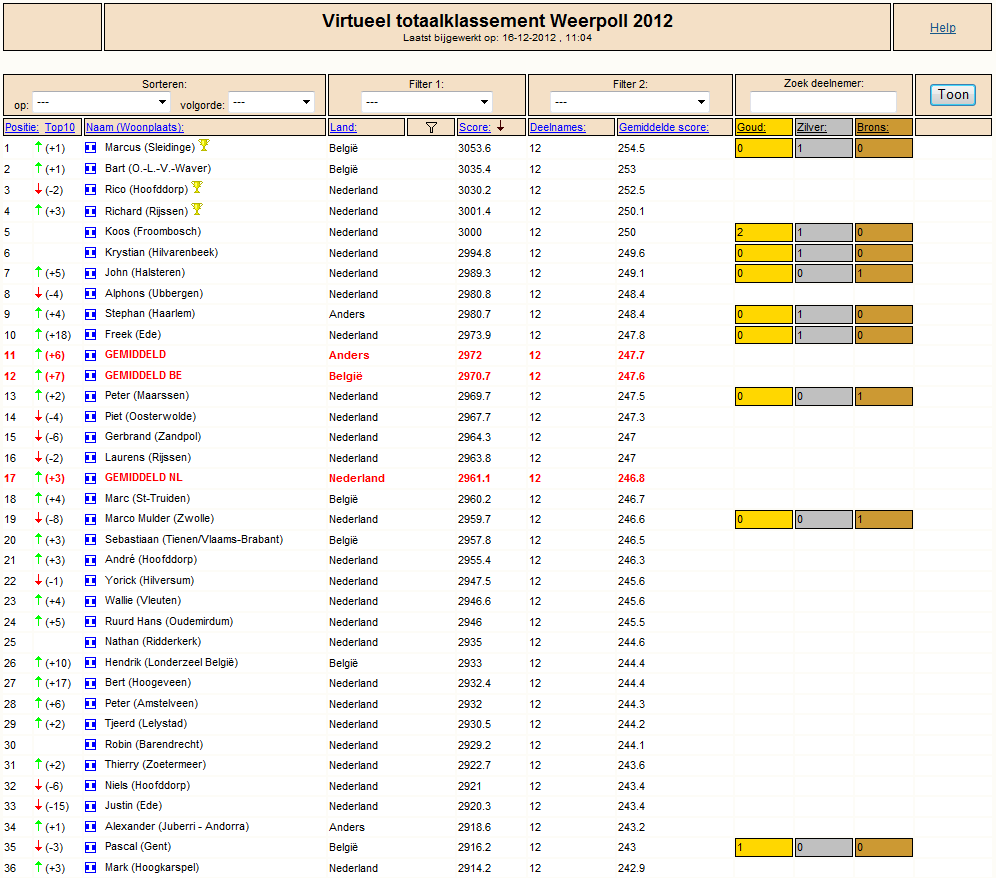Click the name Tjeerd (Lelystad)
Image resolution: width=996 pixels, height=878 pixels.
pyautogui.click(x=146, y=724)
